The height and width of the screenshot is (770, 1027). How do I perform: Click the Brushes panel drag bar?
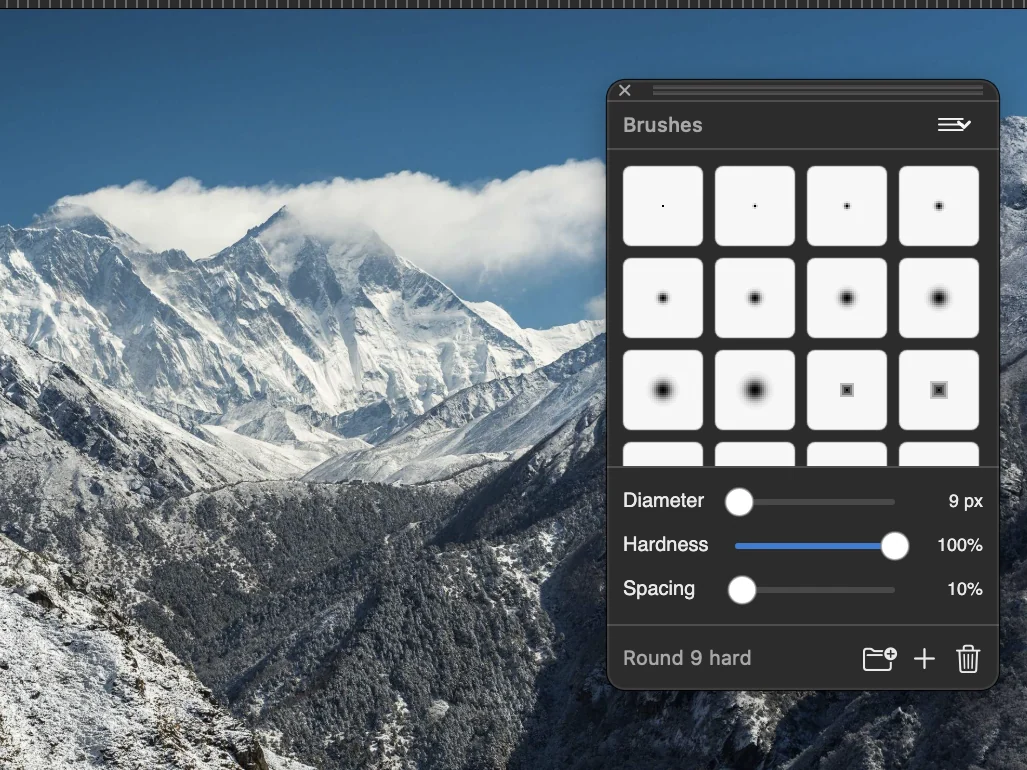click(818, 90)
